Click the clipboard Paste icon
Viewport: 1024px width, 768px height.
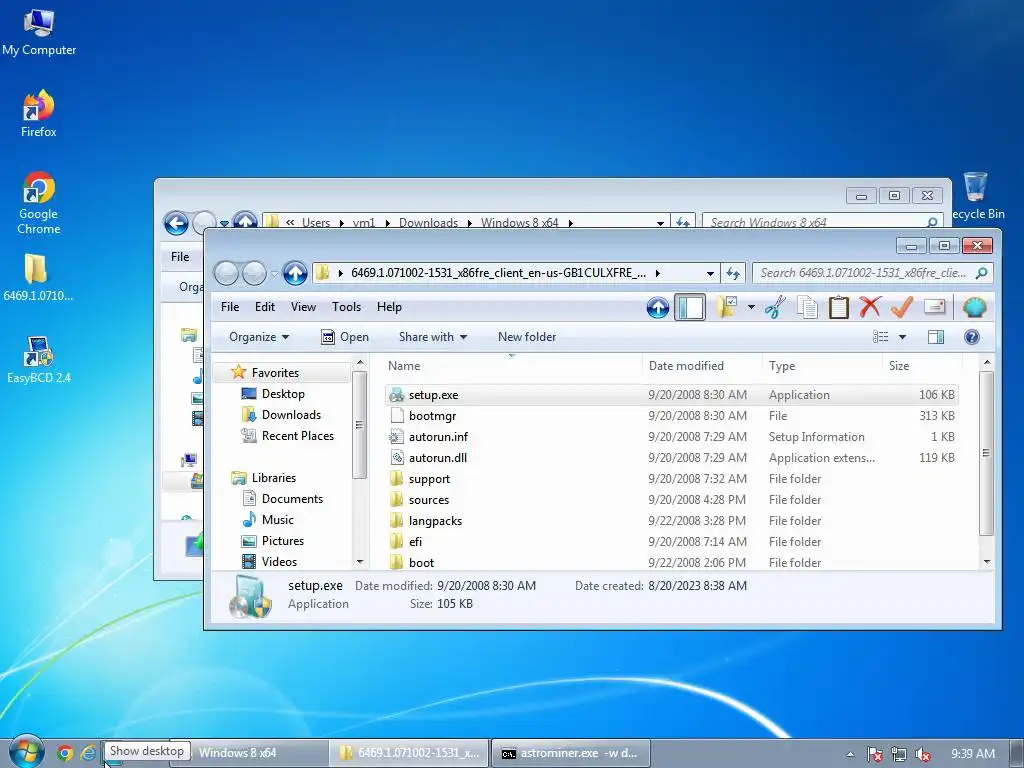839,308
